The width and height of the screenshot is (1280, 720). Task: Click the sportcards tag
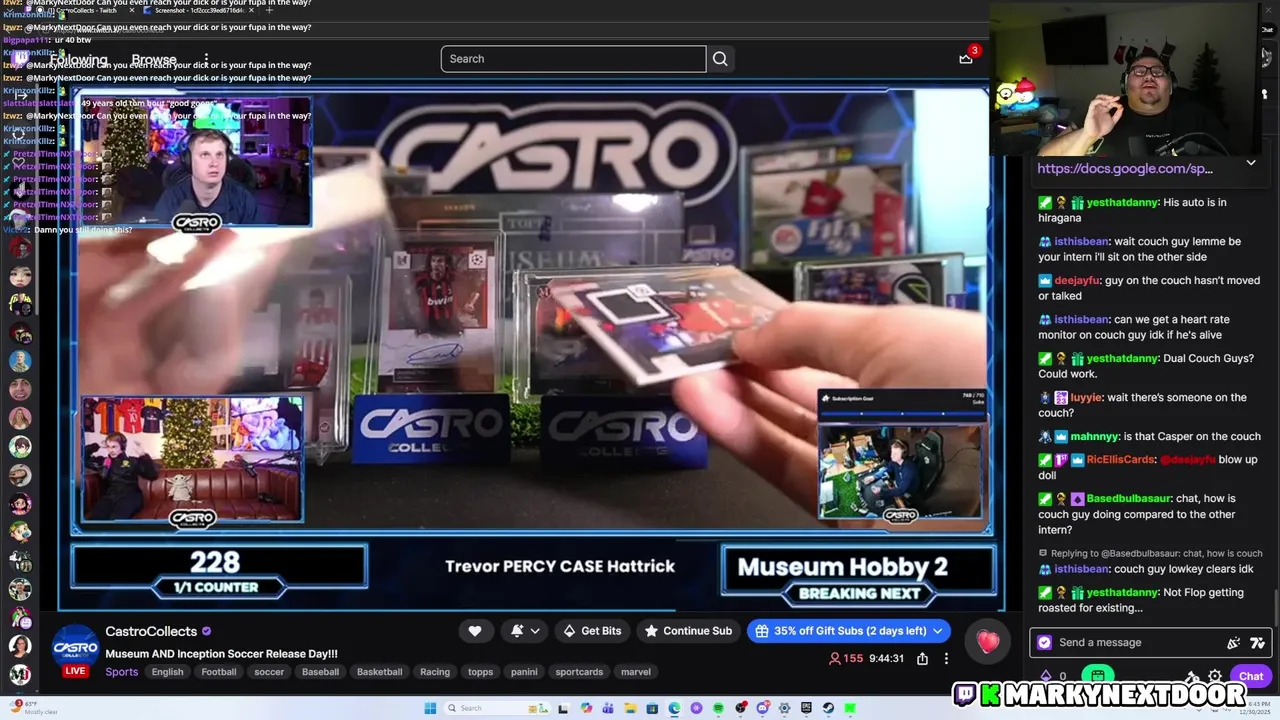pyautogui.click(x=579, y=672)
